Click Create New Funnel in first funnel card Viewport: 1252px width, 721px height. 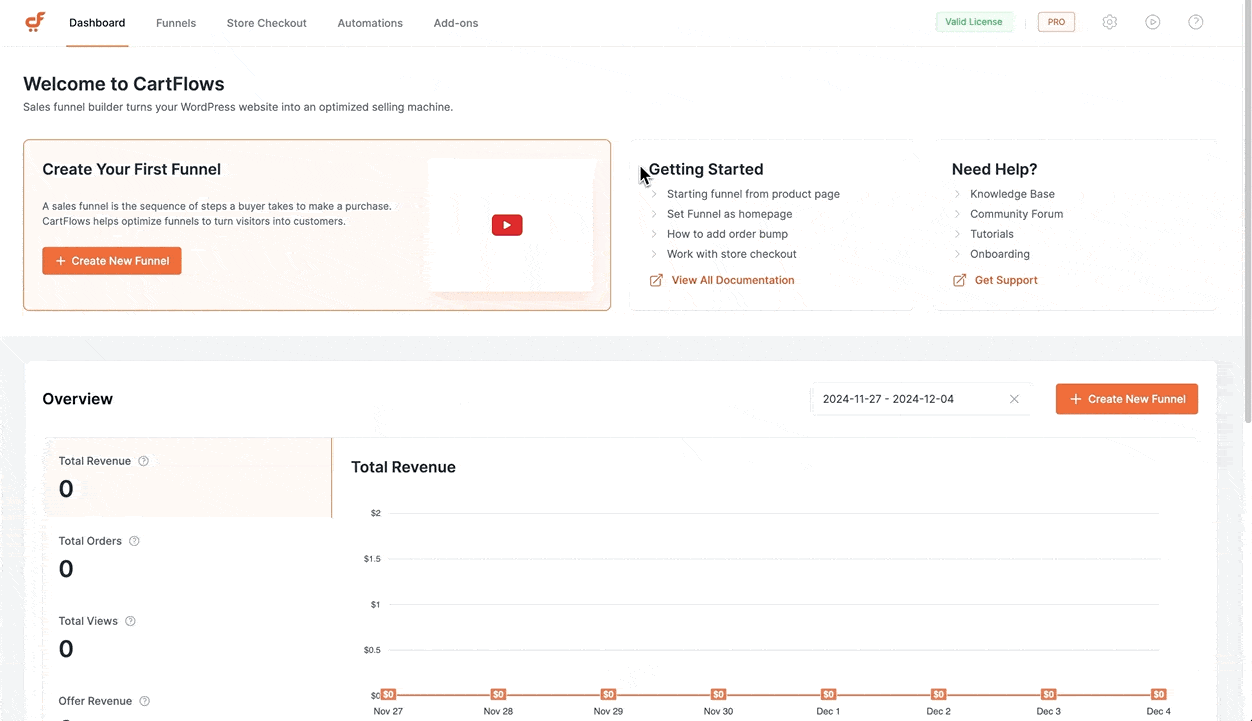tap(112, 261)
